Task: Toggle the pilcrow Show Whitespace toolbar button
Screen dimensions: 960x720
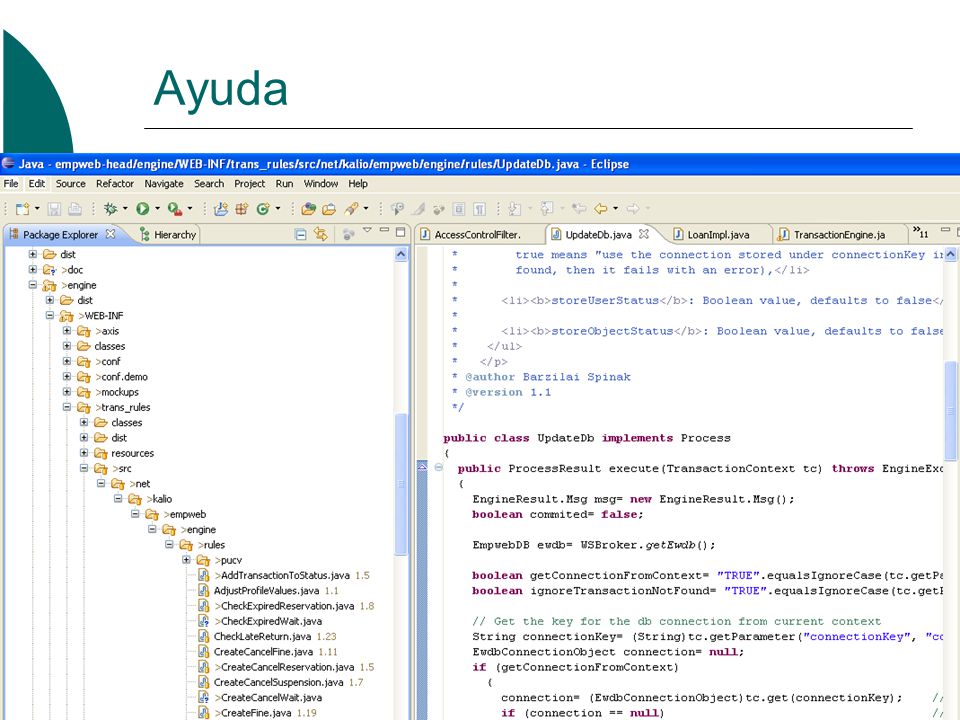Action: pos(479,209)
